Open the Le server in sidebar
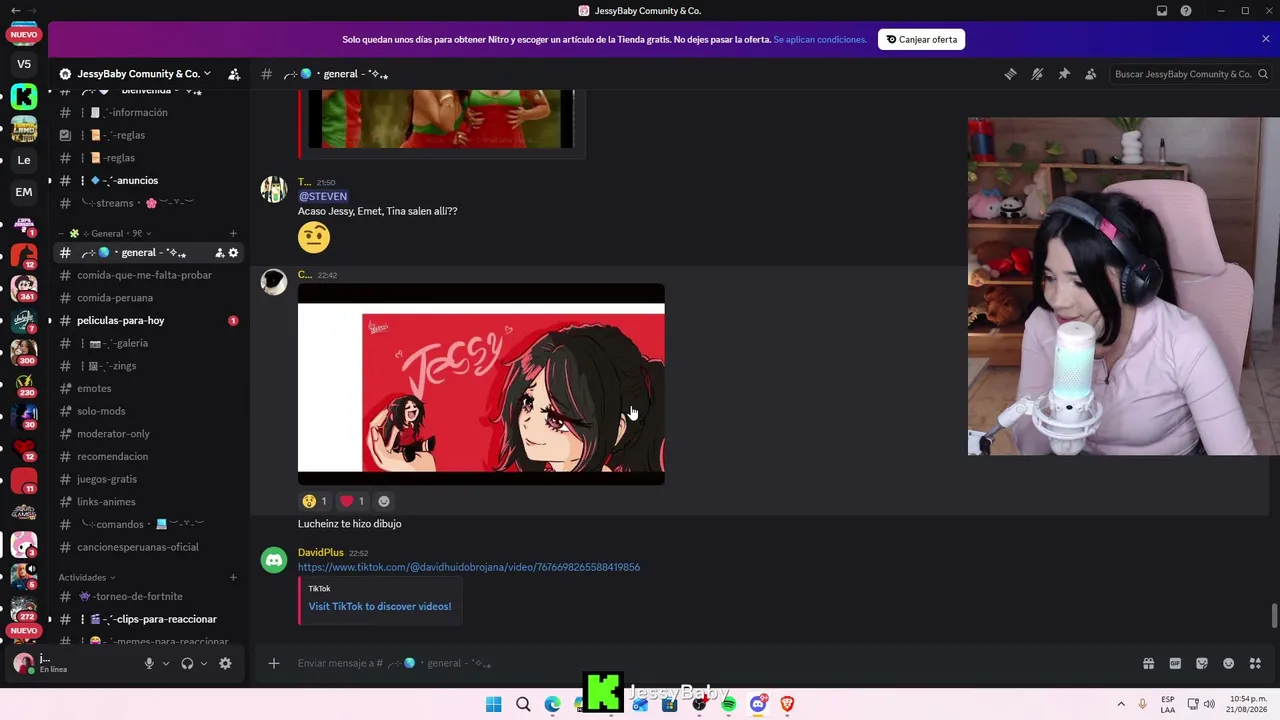The width and height of the screenshot is (1280, 720). (x=24, y=160)
